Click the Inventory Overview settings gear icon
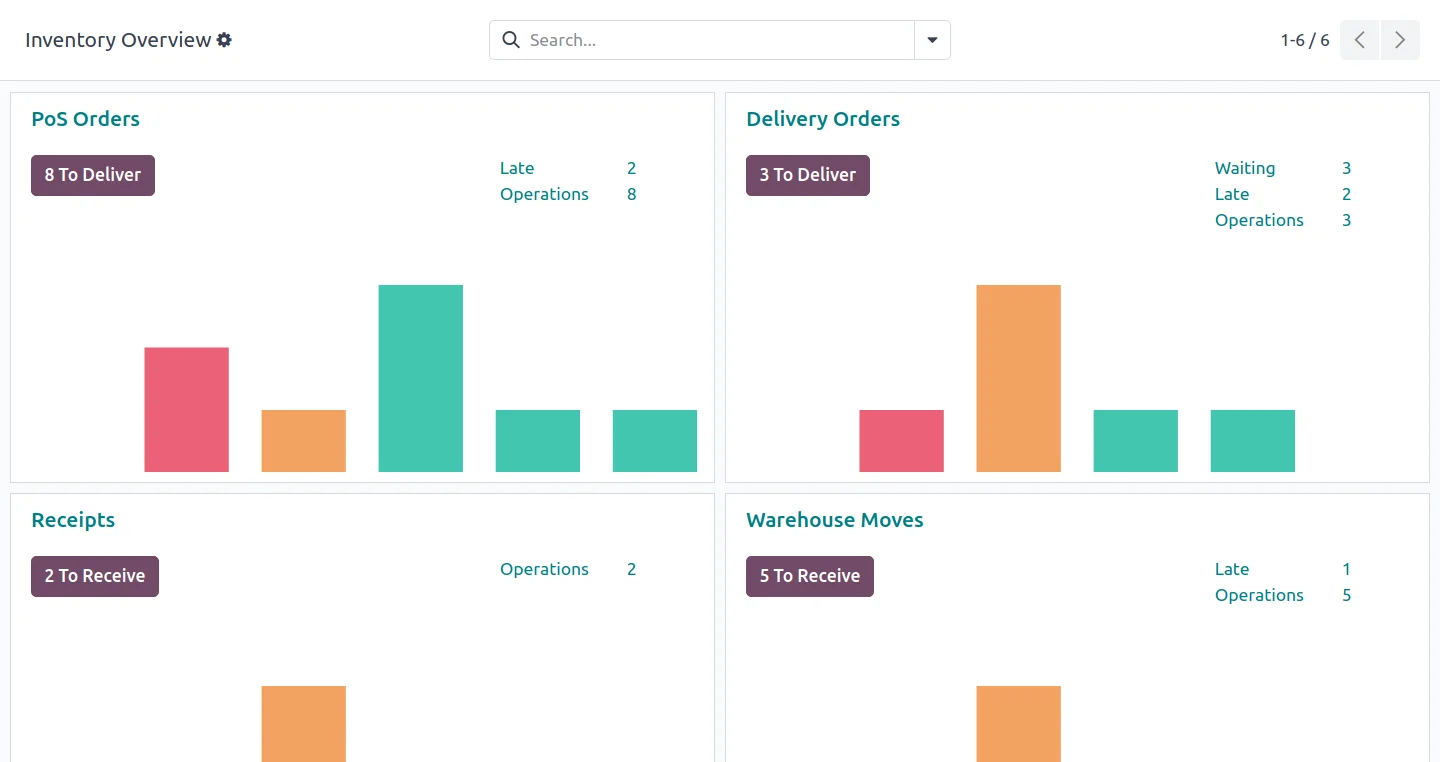The height and width of the screenshot is (762, 1440). click(225, 40)
